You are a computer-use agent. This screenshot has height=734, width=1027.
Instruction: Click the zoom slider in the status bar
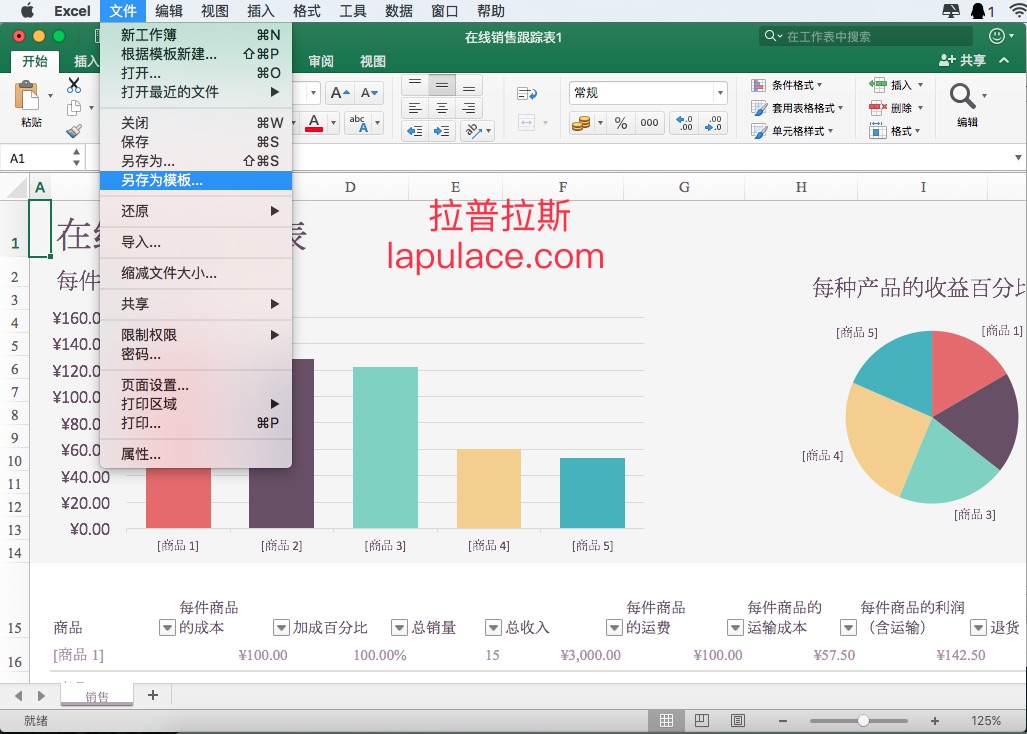point(862,720)
